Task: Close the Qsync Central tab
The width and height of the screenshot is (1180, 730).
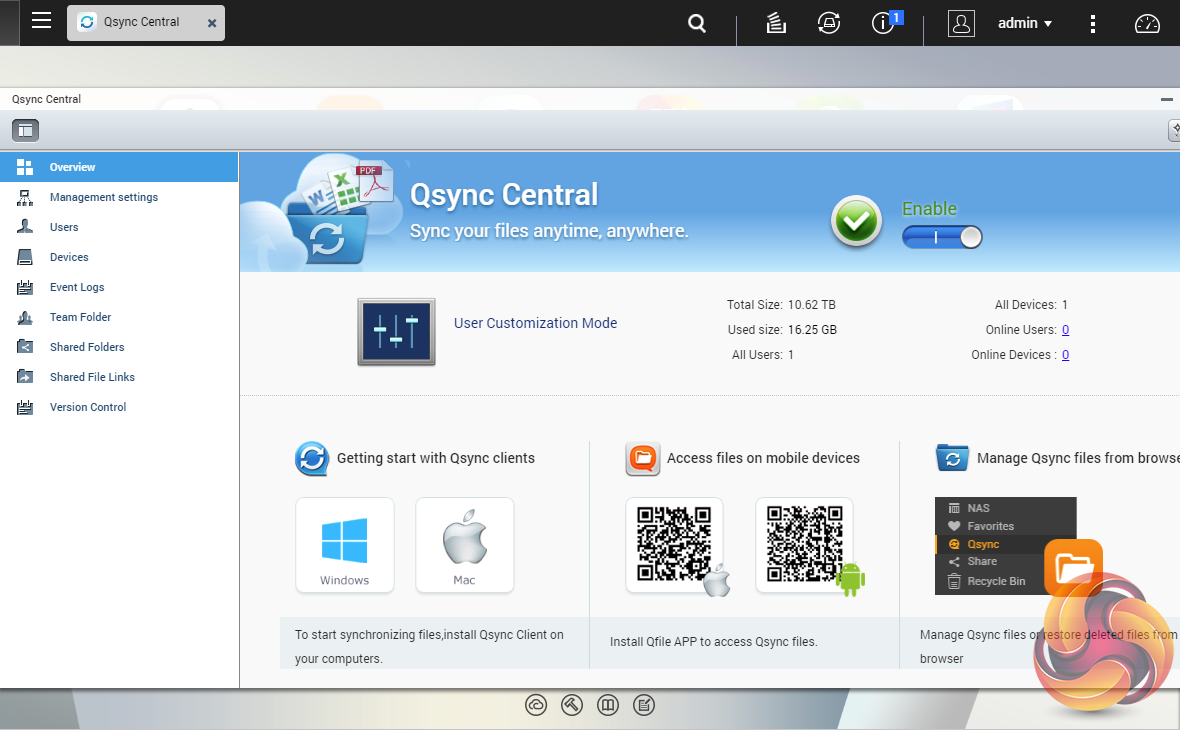Action: coord(212,23)
